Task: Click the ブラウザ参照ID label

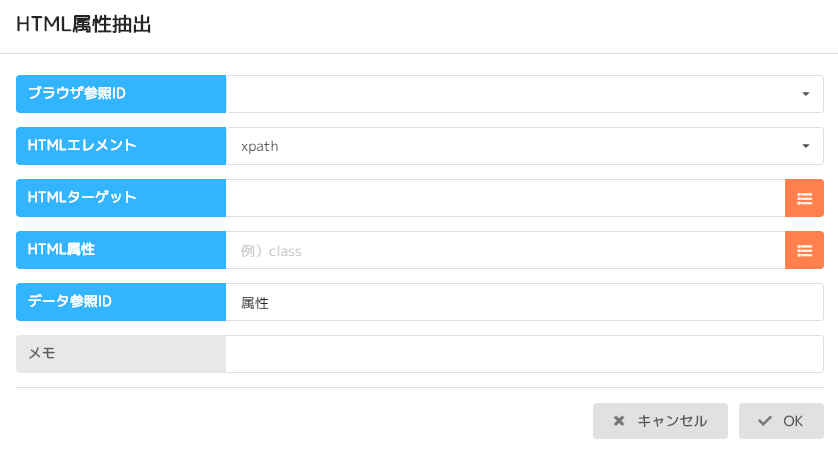Action: [x=121, y=94]
